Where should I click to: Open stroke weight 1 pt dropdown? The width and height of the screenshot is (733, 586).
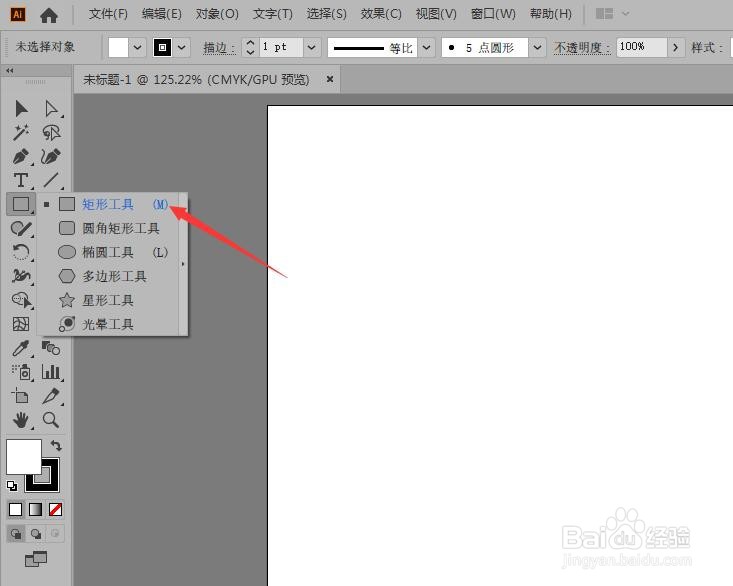point(312,47)
